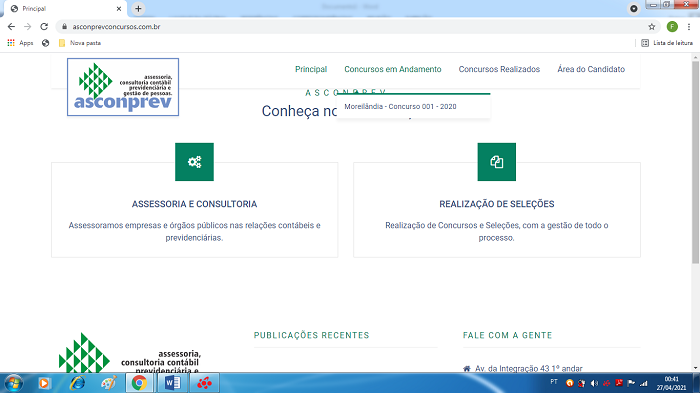
Task: Open the green profile avatar
Action: (x=672, y=27)
